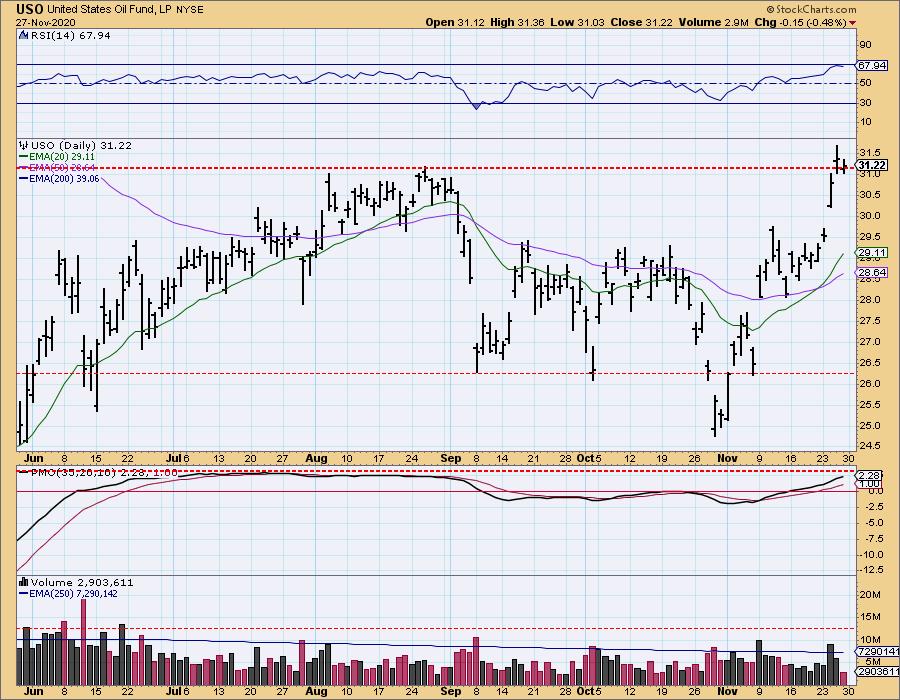Viewport: 900px width, 700px height.
Task: Click the -12.5 PMO axis label
Action: (x=870, y=570)
